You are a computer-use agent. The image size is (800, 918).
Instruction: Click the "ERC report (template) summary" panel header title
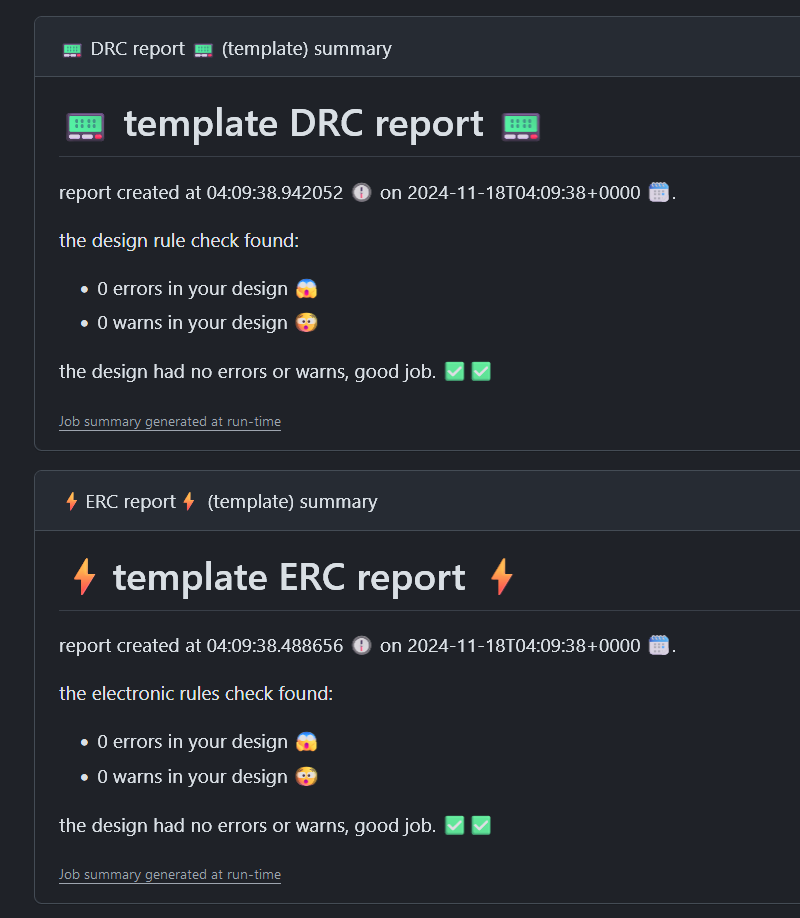tap(232, 501)
